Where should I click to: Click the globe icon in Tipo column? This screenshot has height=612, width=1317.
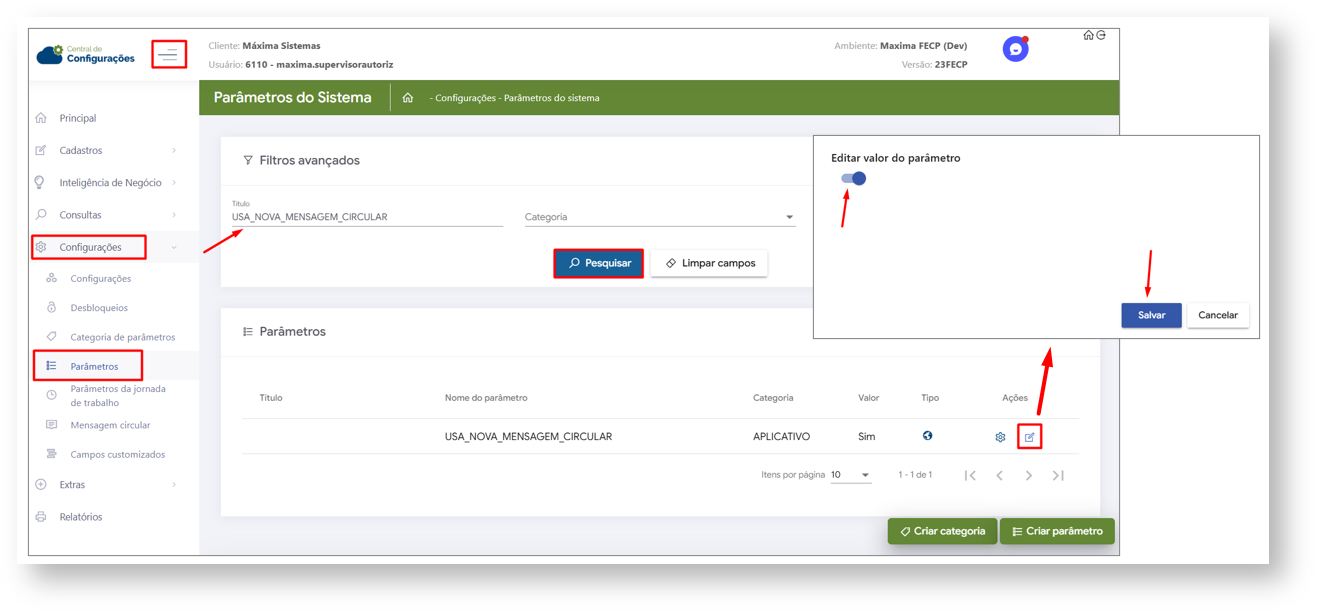pyautogui.click(x=928, y=436)
